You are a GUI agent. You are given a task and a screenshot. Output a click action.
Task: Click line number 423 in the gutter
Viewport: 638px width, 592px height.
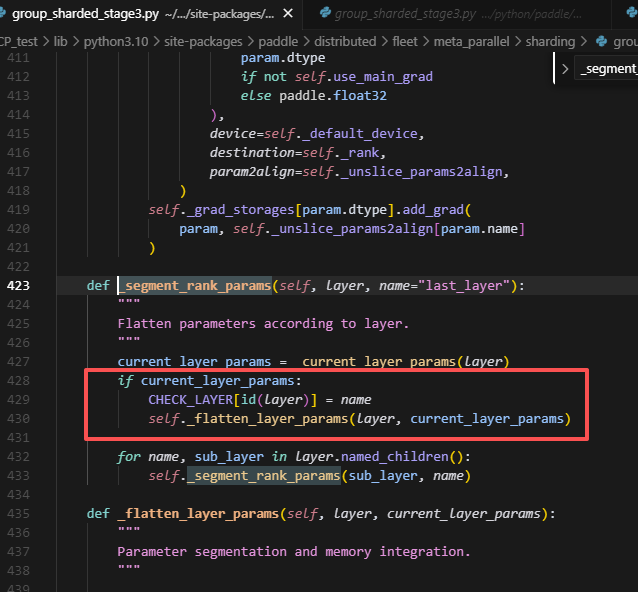[20, 286]
